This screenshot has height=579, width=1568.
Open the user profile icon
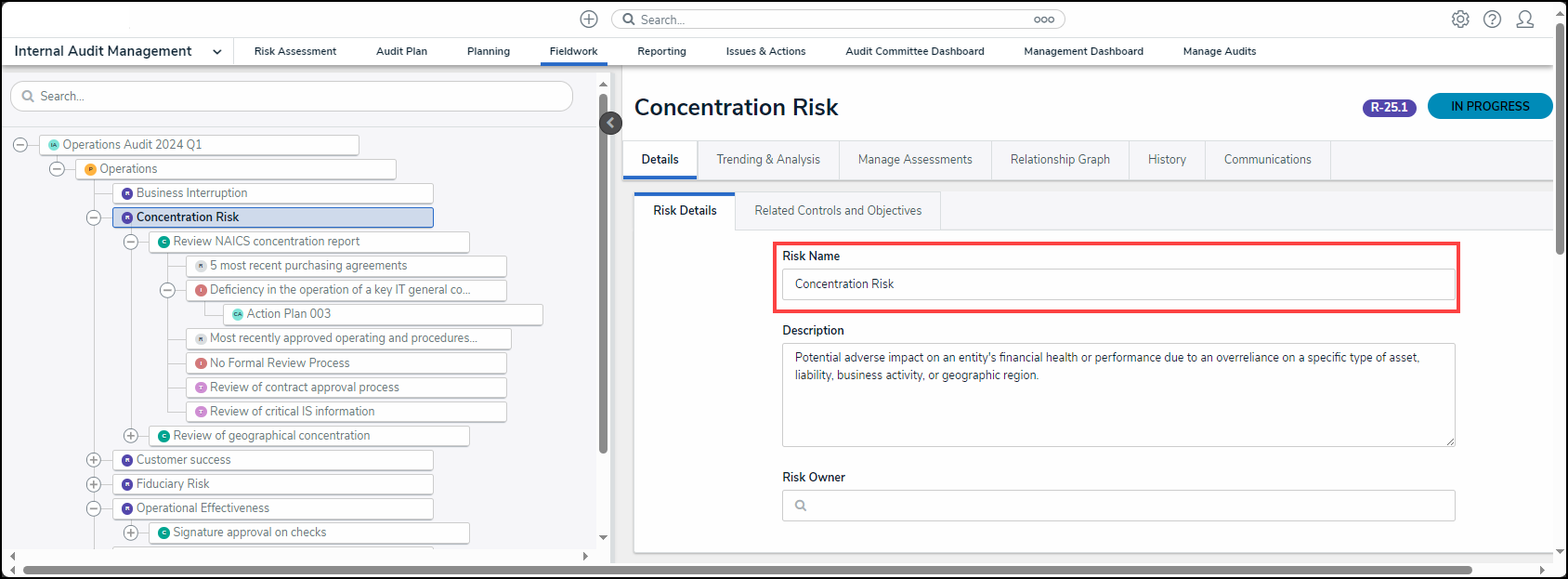pos(1524,20)
